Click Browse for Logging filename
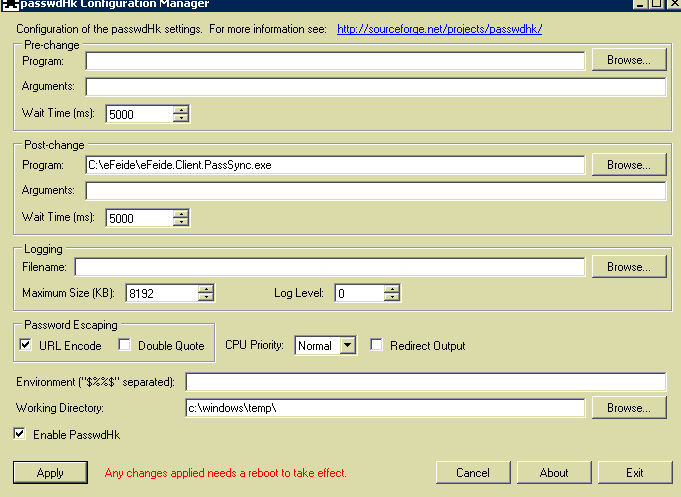This screenshot has height=497, width=681. pyautogui.click(x=629, y=267)
